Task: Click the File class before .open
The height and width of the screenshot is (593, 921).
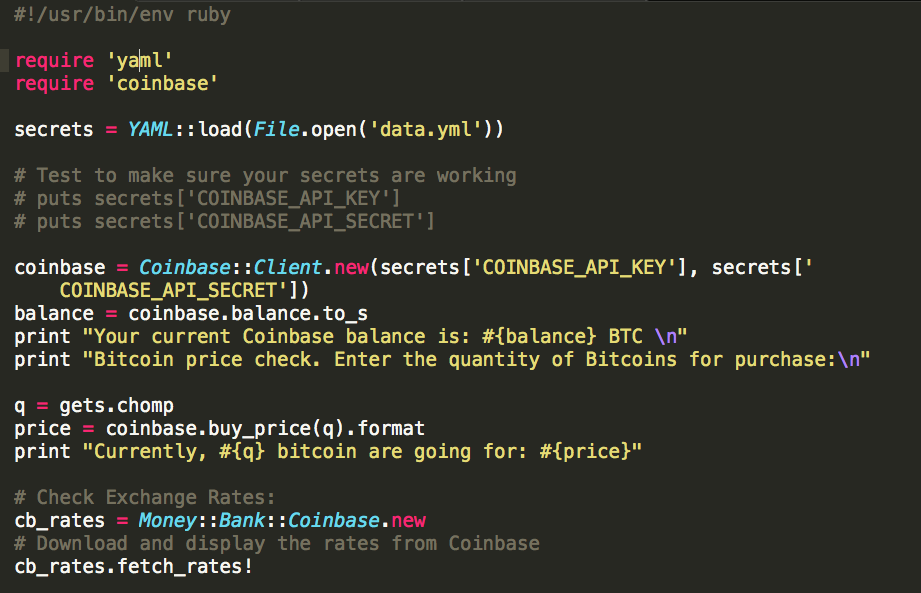Action: click(276, 129)
